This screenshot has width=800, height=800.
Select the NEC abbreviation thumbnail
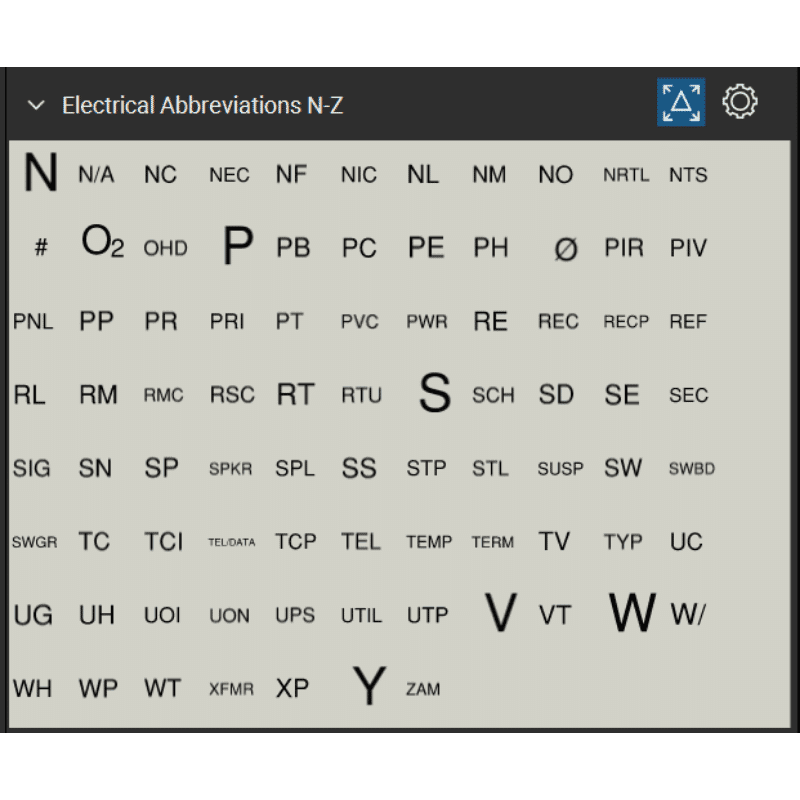[229, 176]
